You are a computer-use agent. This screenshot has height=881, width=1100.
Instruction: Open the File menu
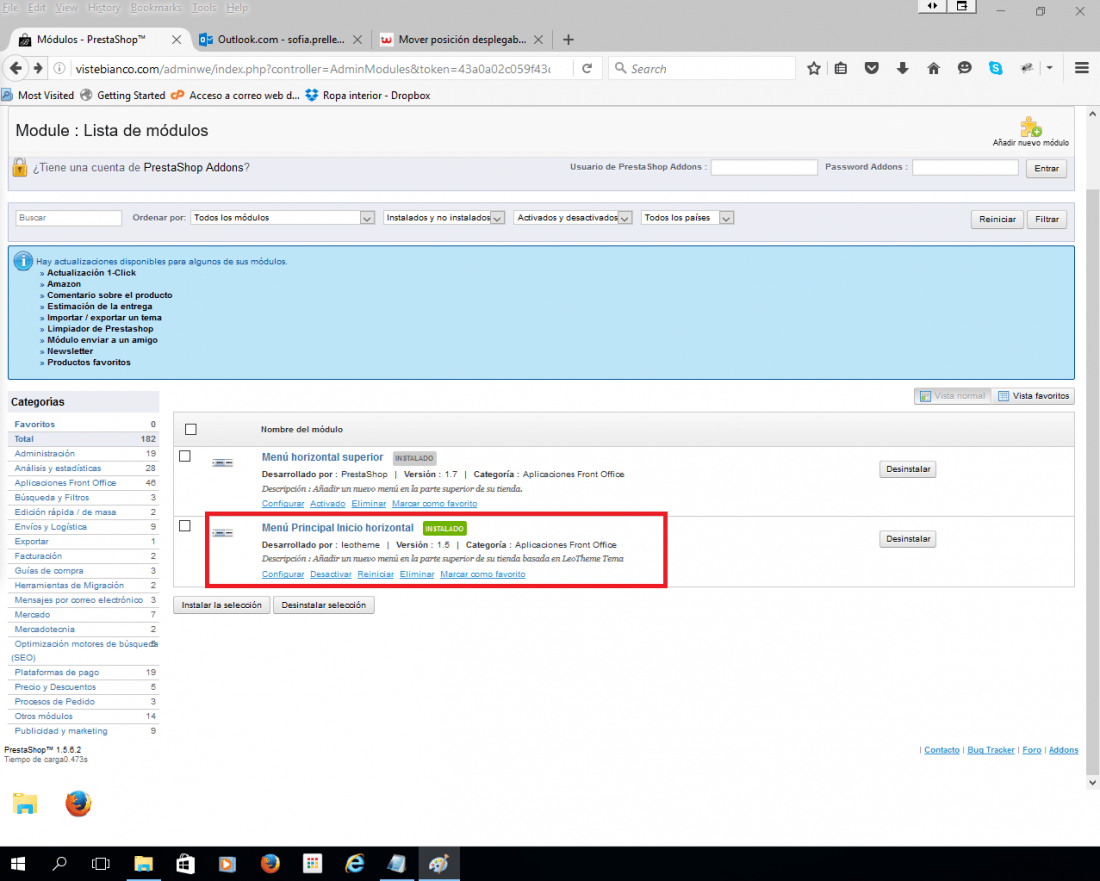coord(11,8)
